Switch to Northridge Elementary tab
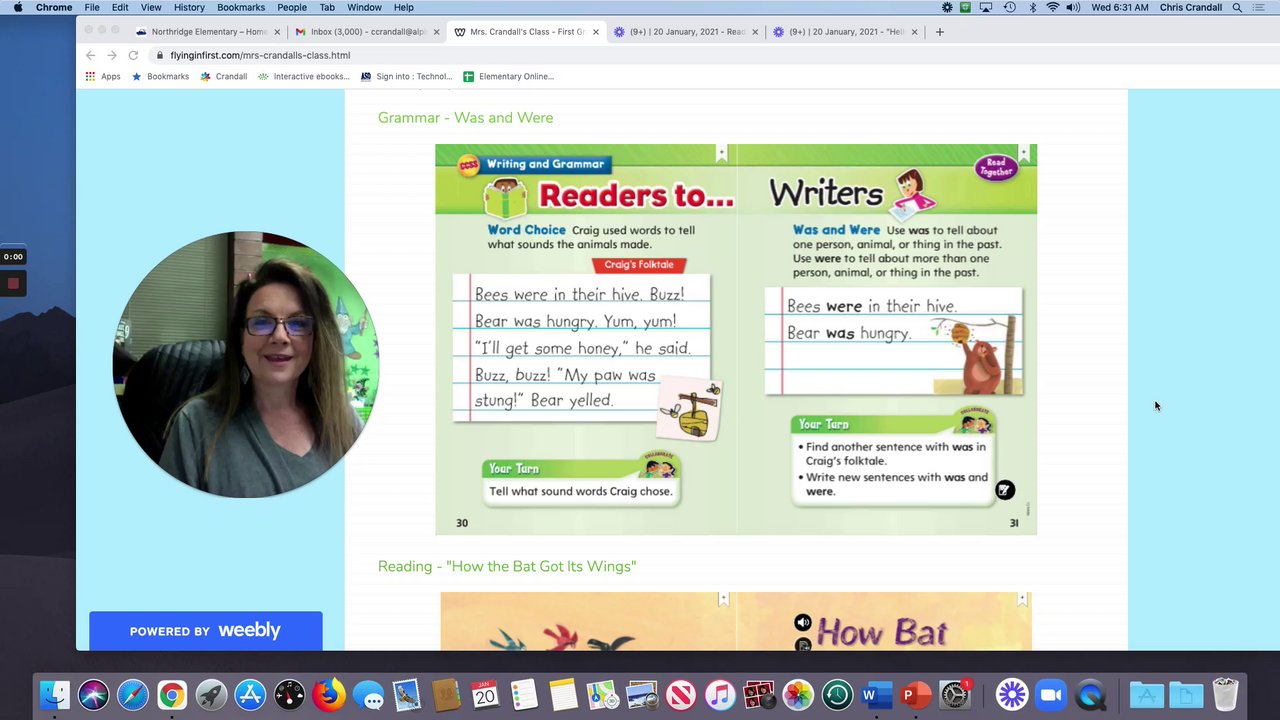Viewport: 1280px width, 720px height. pyautogui.click(x=208, y=32)
